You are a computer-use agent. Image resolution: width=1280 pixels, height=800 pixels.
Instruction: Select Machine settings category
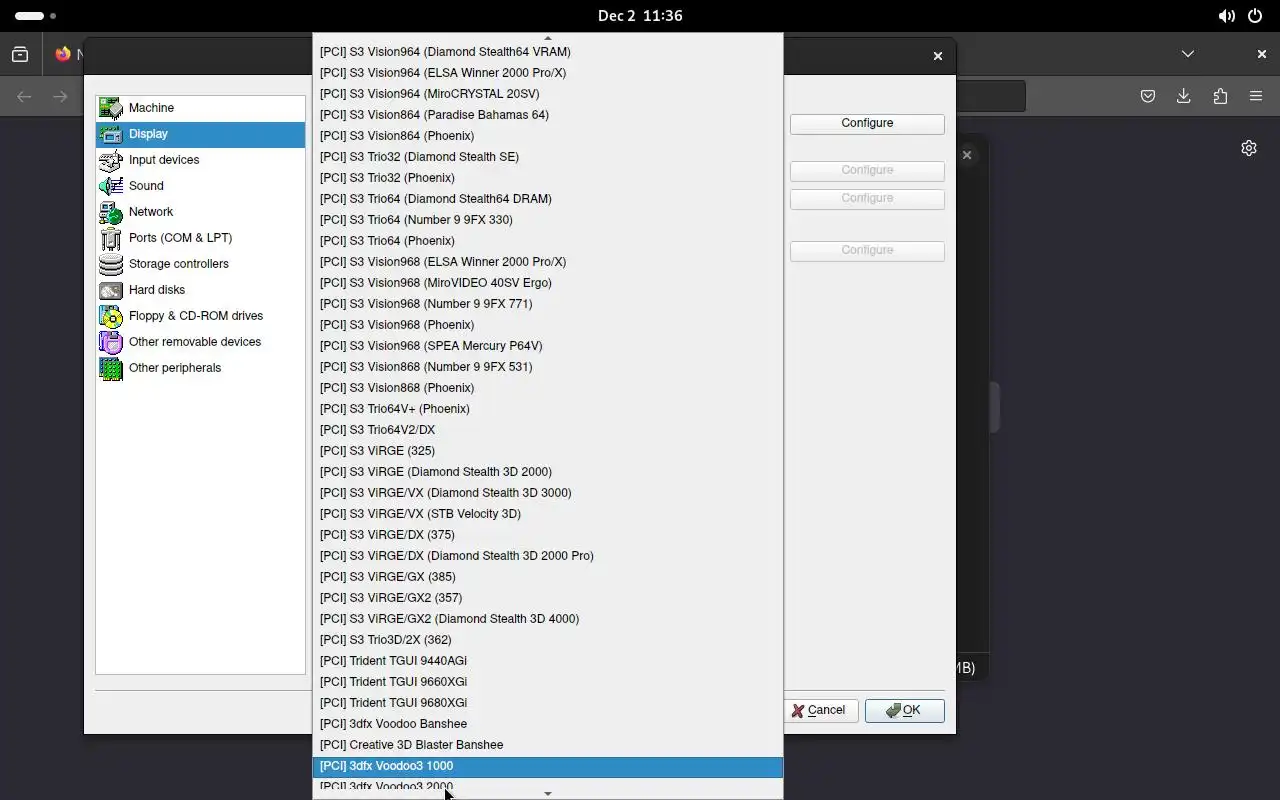200,108
